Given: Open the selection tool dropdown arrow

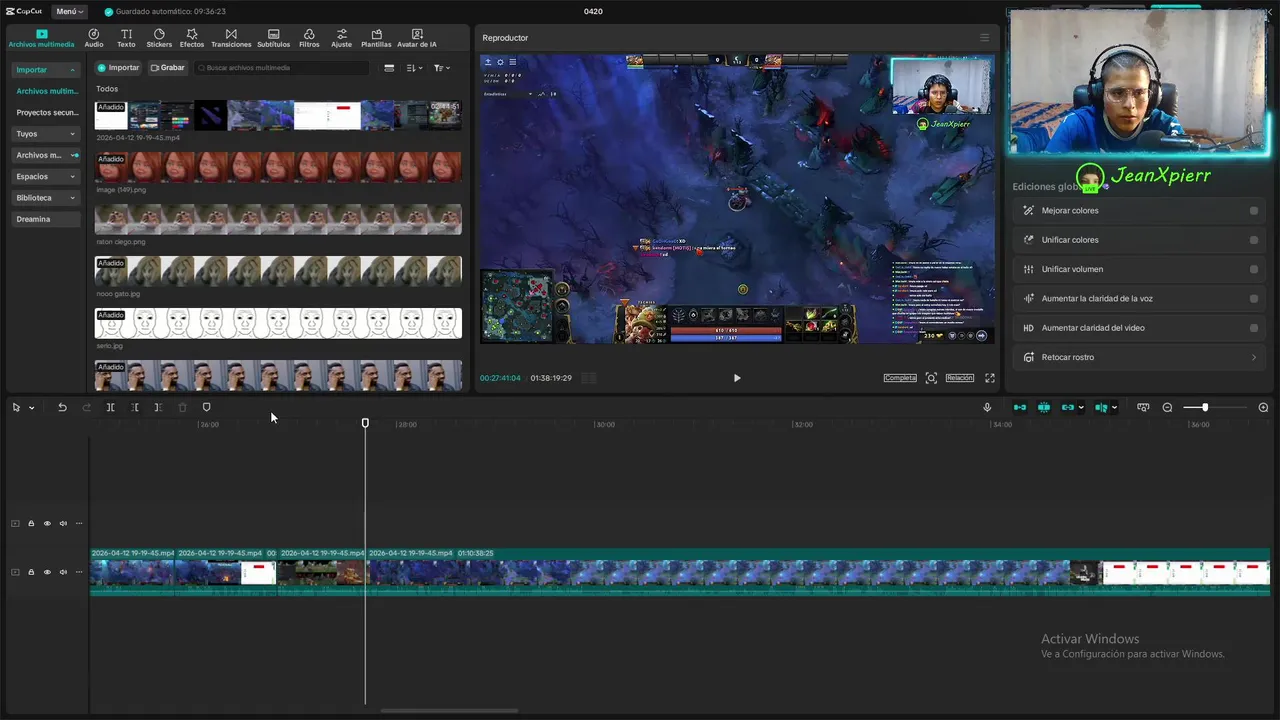Looking at the screenshot, I should (31, 408).
